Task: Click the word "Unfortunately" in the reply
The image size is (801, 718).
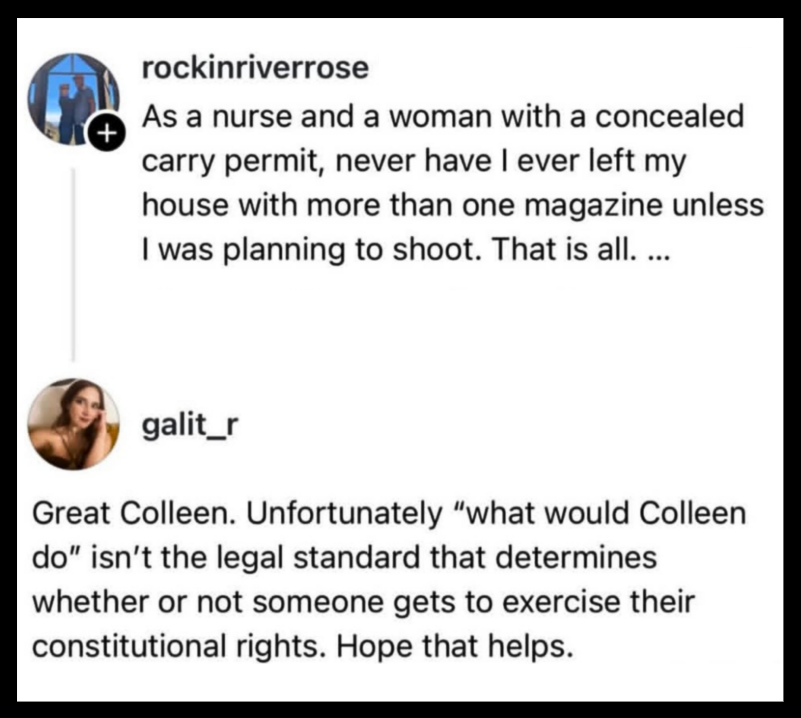Action: [x=345, y=513]
